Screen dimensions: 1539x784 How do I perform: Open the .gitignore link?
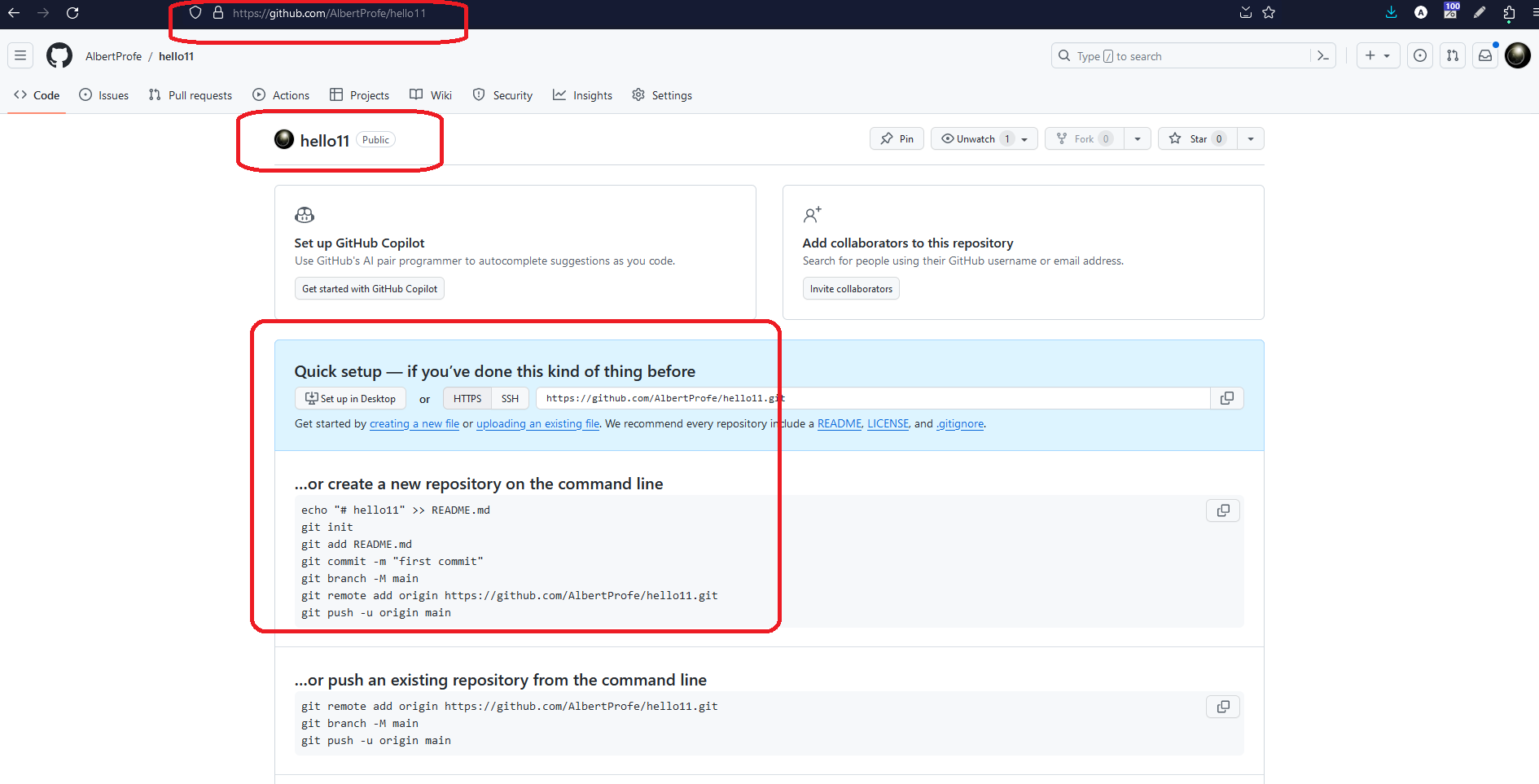click(960, 423)
